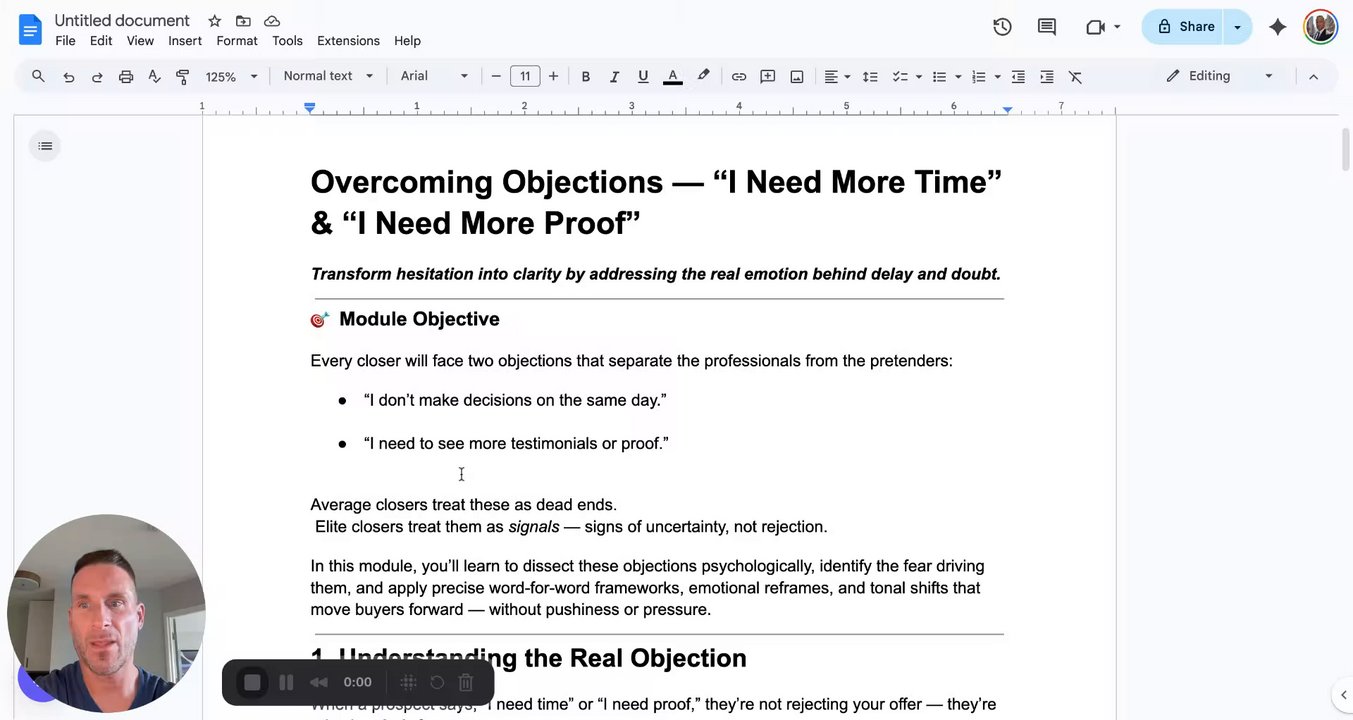
Task: Toggle the bulleted list button
Action: [939, 77]
